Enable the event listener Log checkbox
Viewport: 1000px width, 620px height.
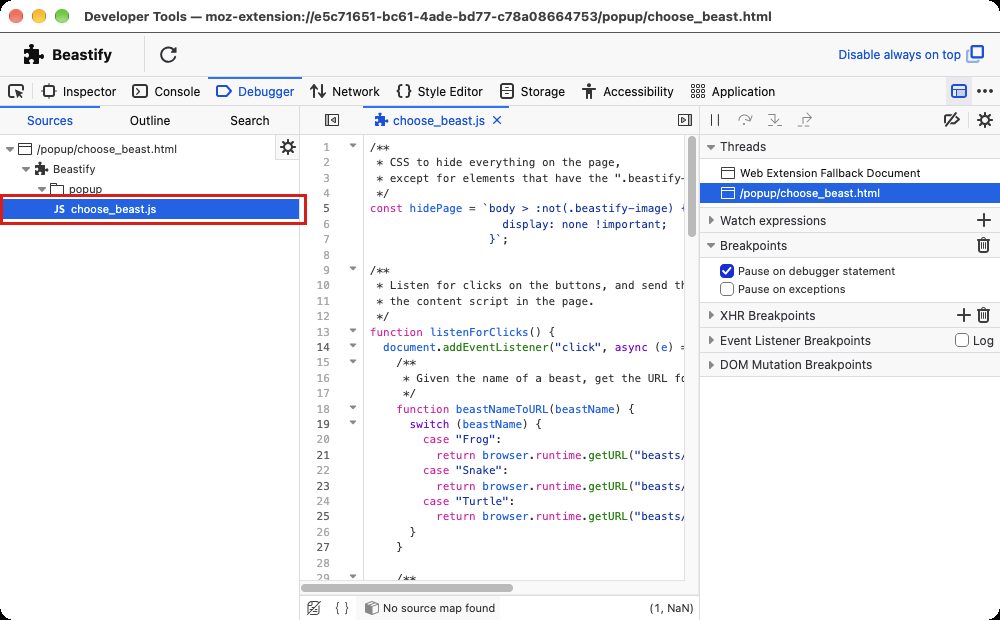click(x=962, y=341)
